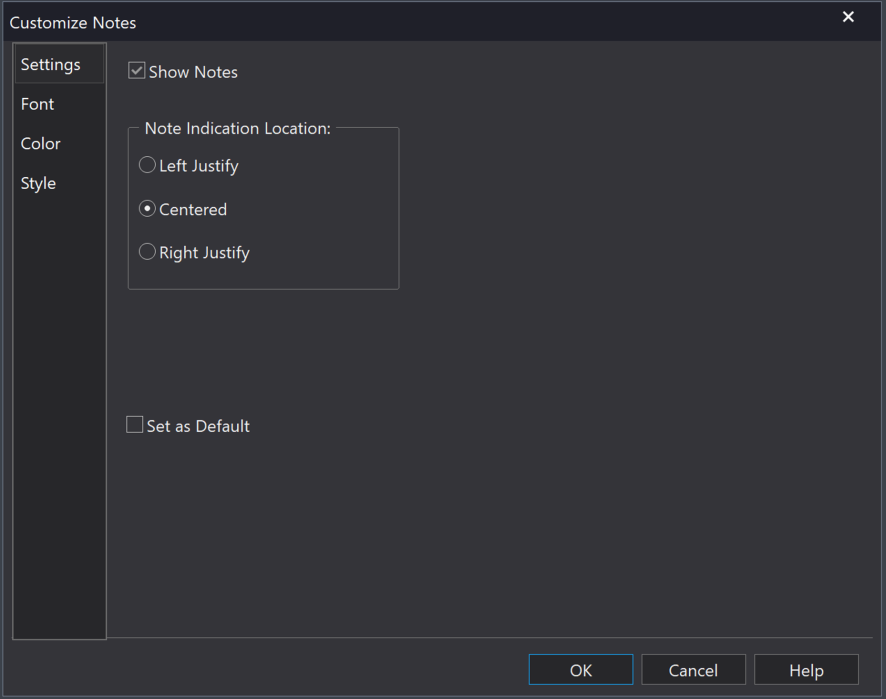
Task: Click the Show Notes label text
Action: [x=193, y=72]
